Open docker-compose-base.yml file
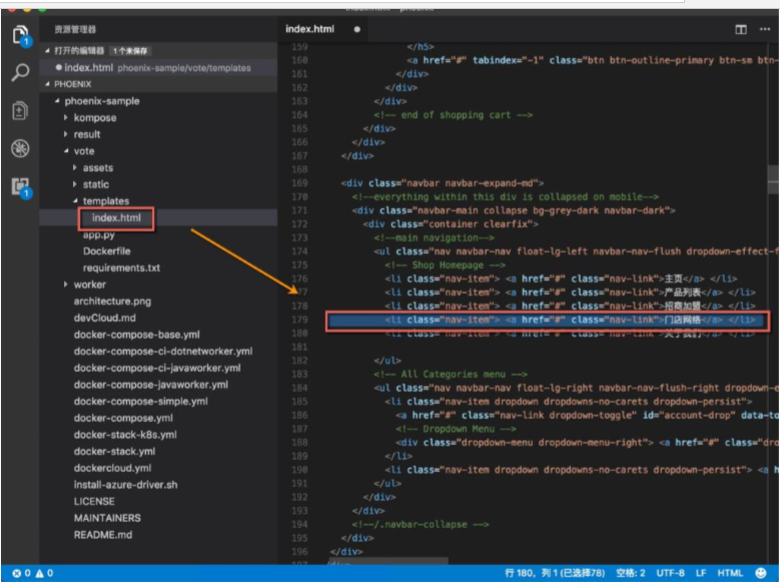Screen dimensions: 780x582 (137, 335)
